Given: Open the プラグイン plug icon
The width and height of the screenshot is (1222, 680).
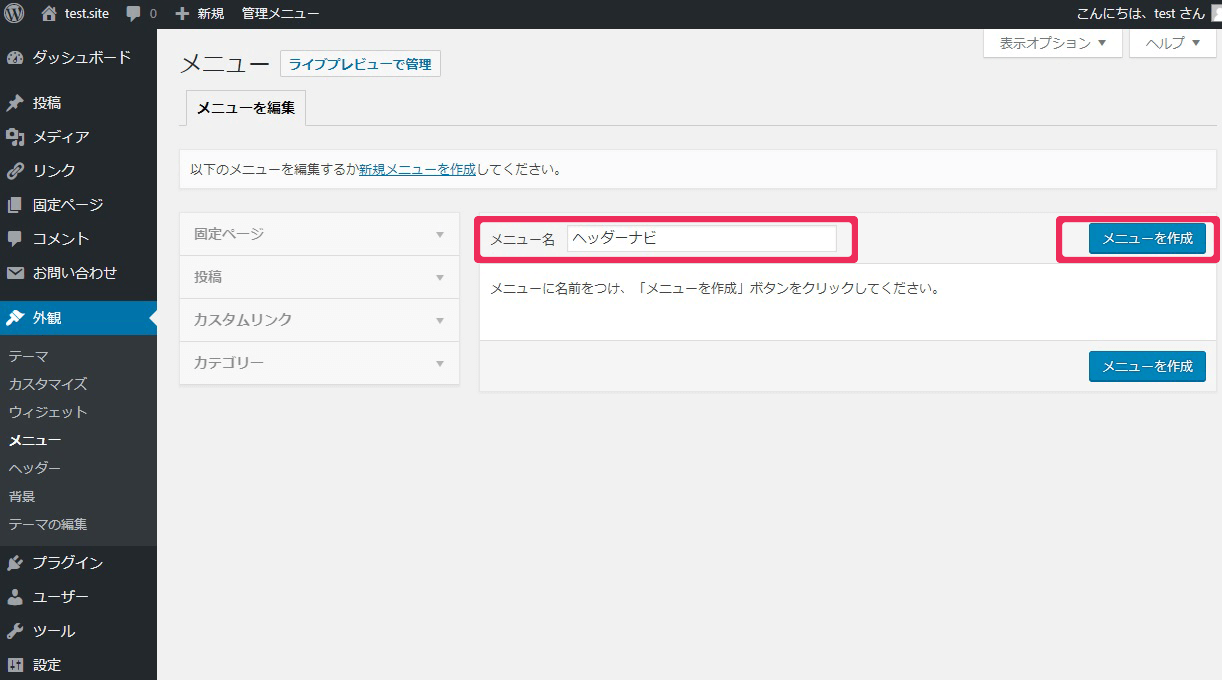Looking at the screenshot, I should pyautogui.click(x=15, y=563).
